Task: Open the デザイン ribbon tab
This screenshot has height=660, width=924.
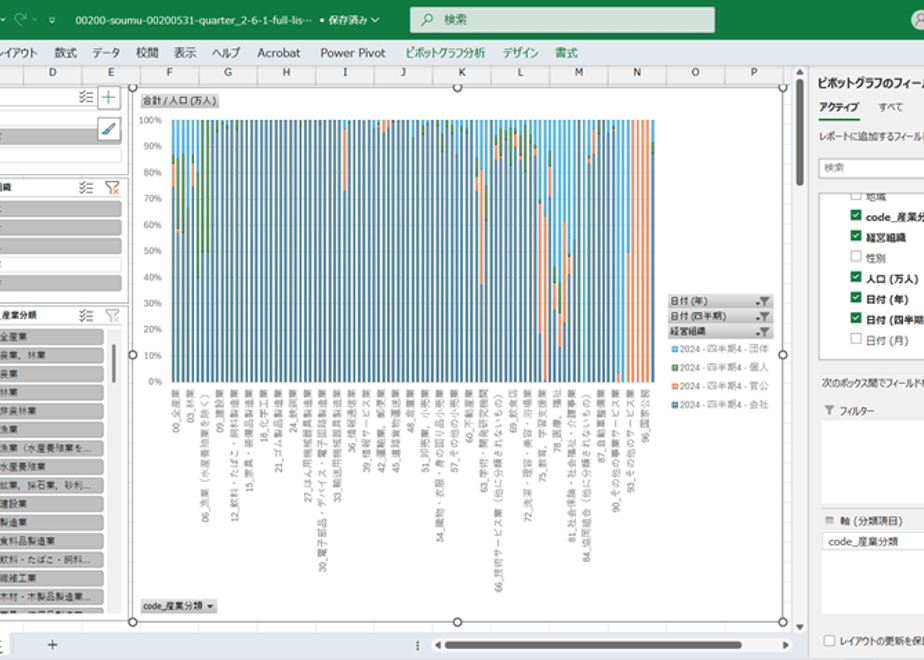Action: point(520,53)
